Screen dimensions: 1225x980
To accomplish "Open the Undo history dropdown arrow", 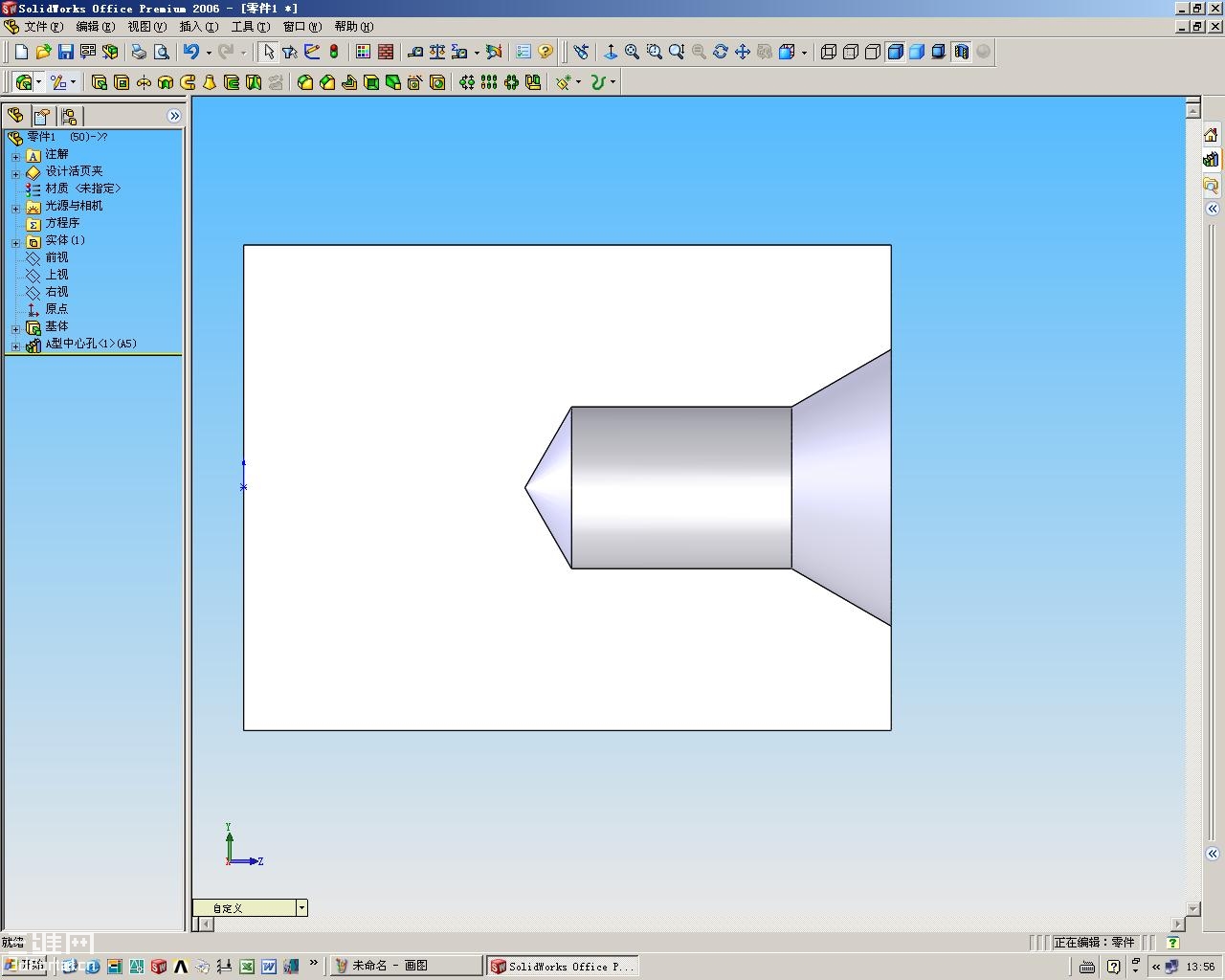I will [x=209, y=53].
